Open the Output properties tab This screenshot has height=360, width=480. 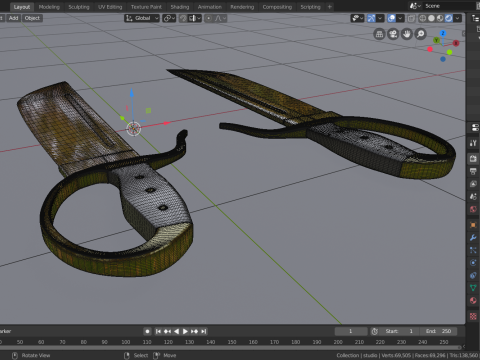[473, 171]
